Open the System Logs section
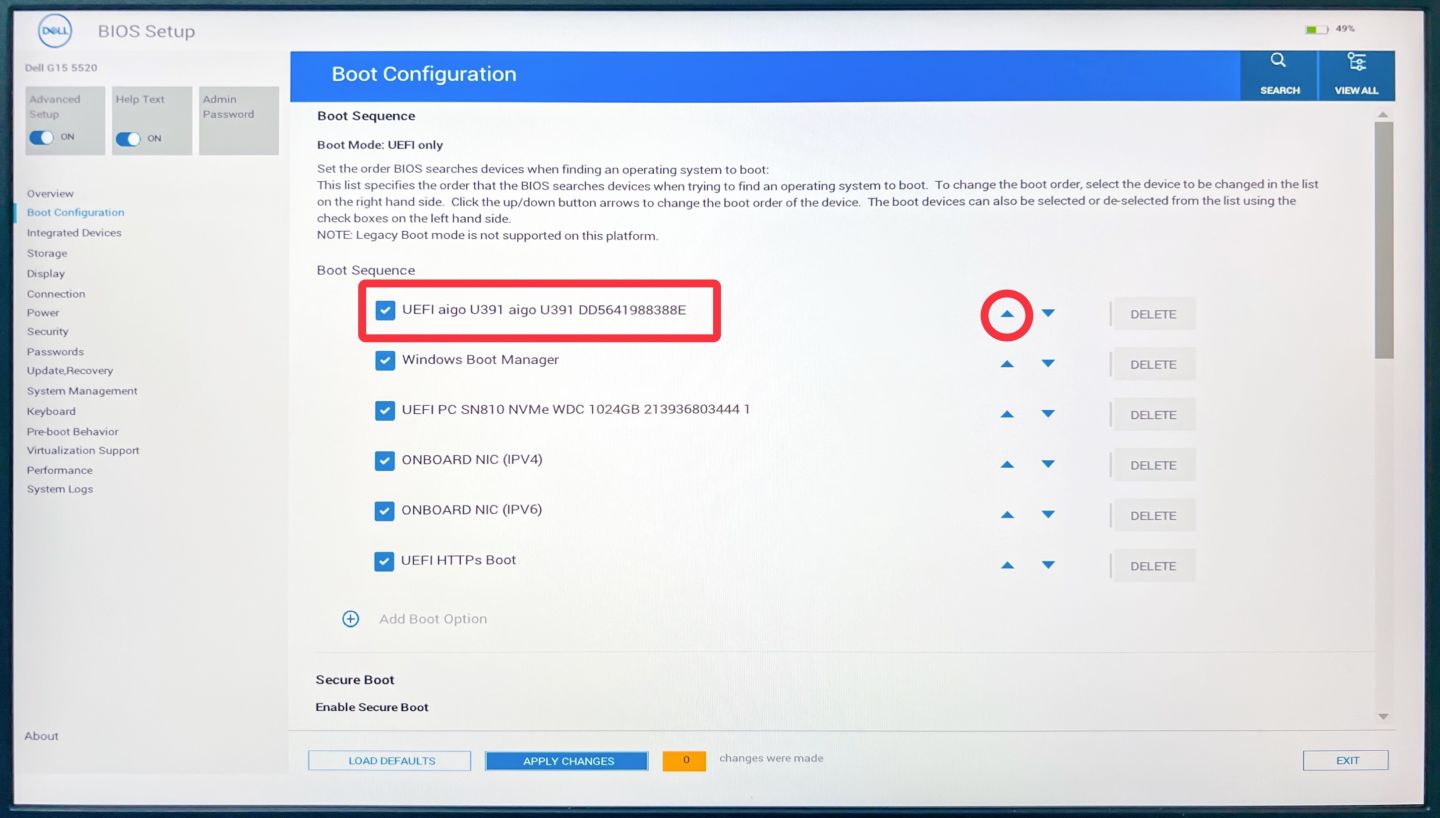The height and width of the screenshot is (818, 1440). coord(60,489)
